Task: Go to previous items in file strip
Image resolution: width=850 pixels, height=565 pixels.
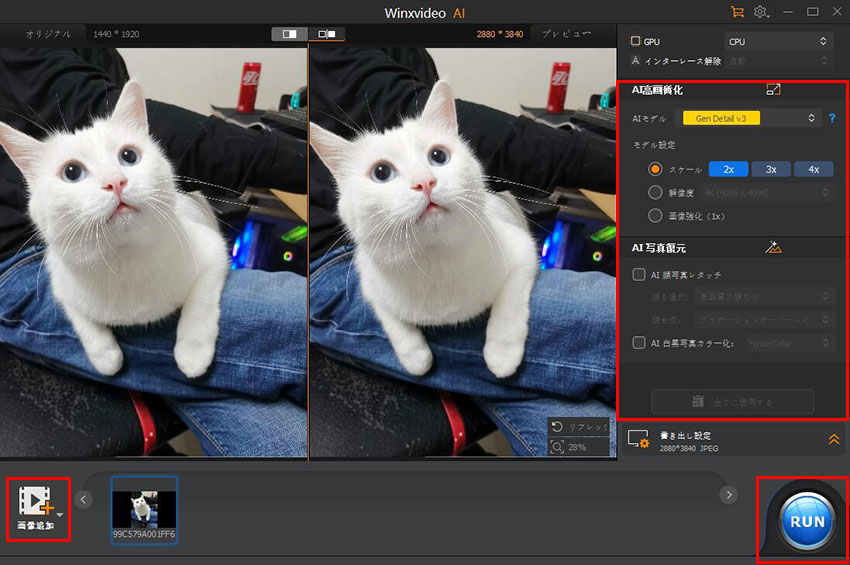Action: (83, 499)
